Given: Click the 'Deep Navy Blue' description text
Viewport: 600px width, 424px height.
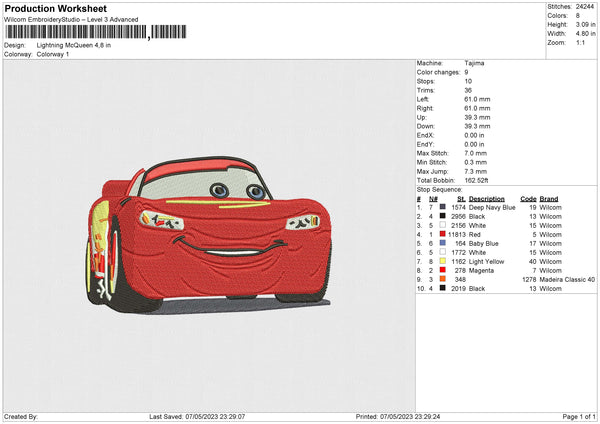Looking at the screenshot, I should [492, 207].
